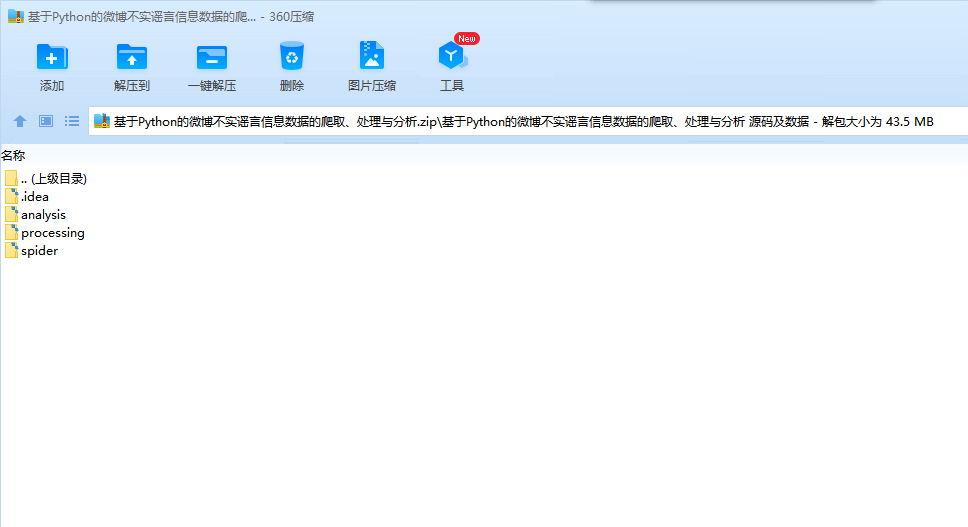Open the 图片压缩 image compression tool

click(x=372, y=67)
